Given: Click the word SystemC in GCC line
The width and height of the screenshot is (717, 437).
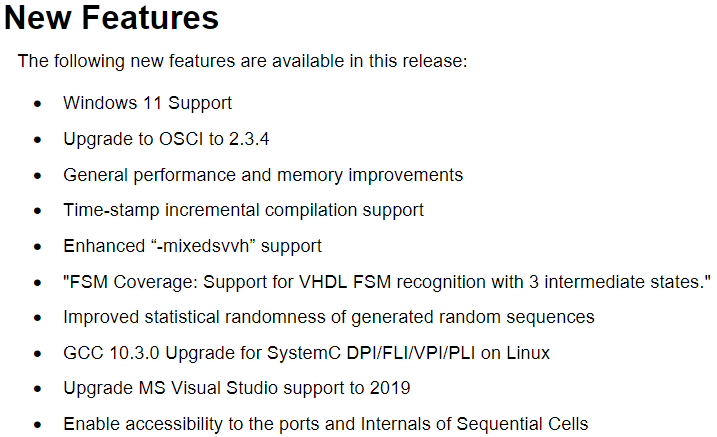Looking at the screenshot, I should tap(304, 353).
